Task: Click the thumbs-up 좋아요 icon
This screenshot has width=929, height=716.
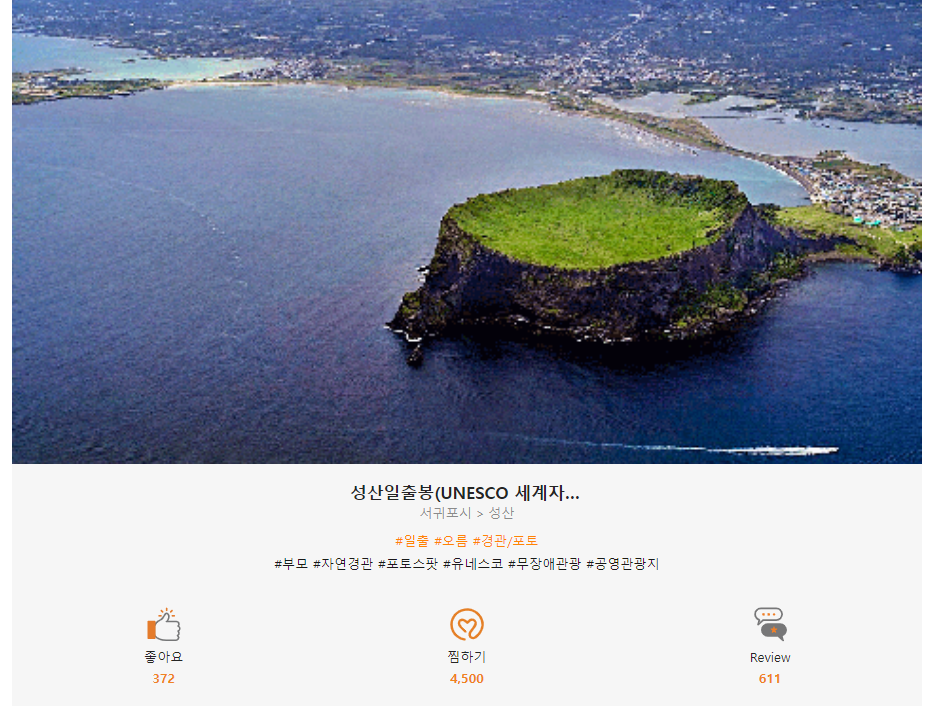Action: click(x=164, y=624)
